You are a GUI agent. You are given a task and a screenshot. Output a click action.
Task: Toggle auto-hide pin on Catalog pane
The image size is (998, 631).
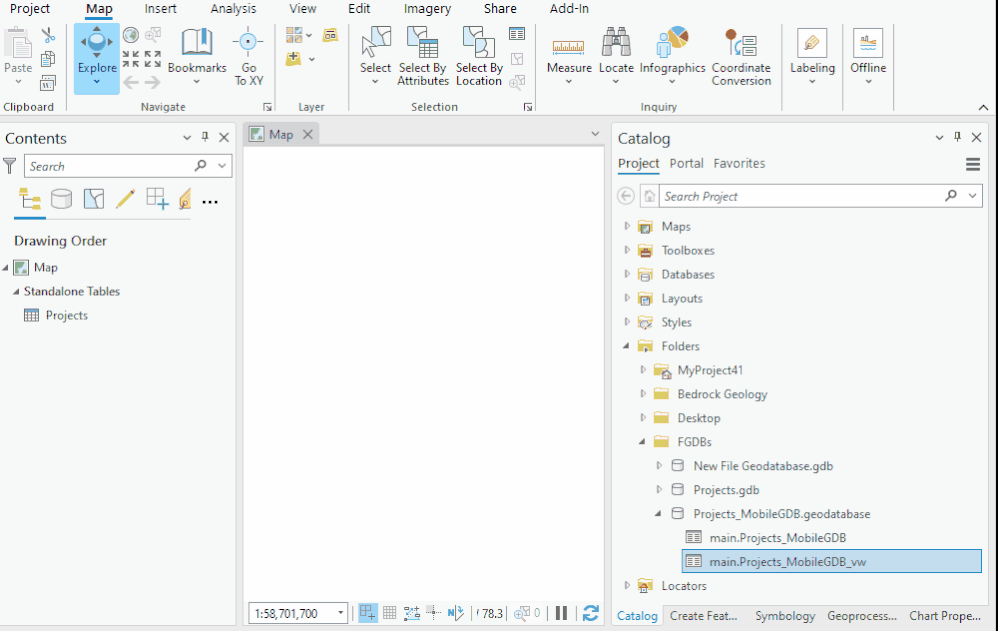(957, 137)
